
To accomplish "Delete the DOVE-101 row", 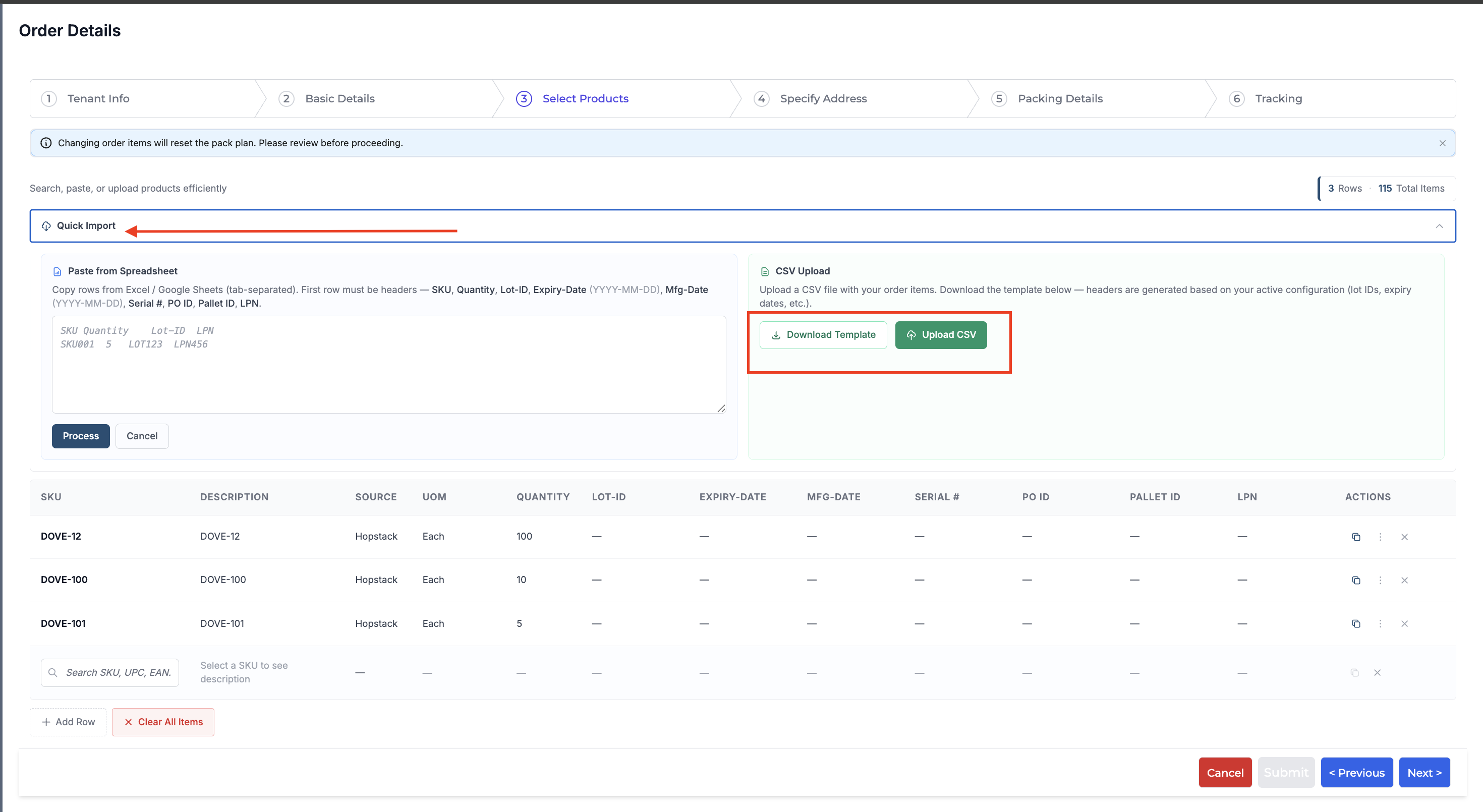I will click(1404, 624).
